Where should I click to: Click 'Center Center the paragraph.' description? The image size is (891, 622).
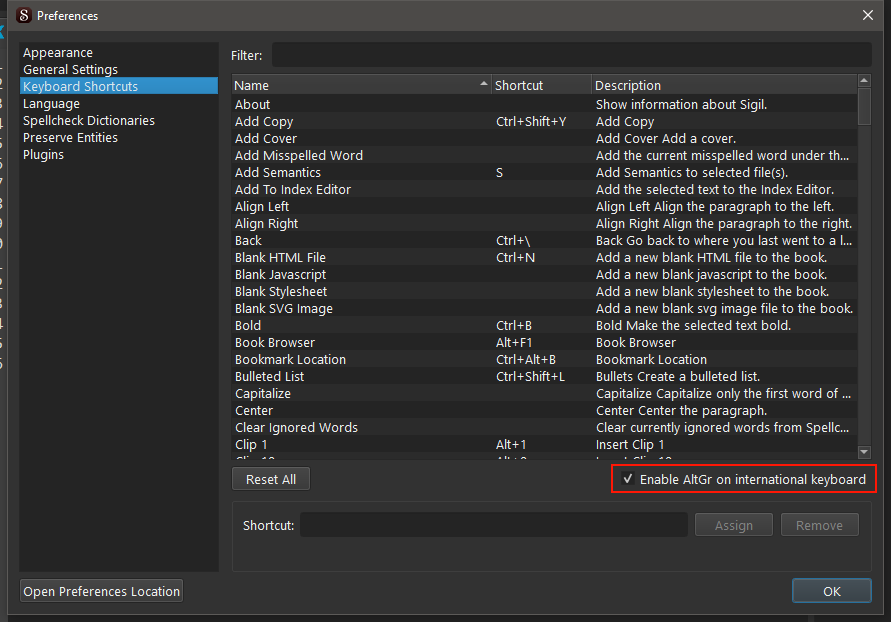724,411
